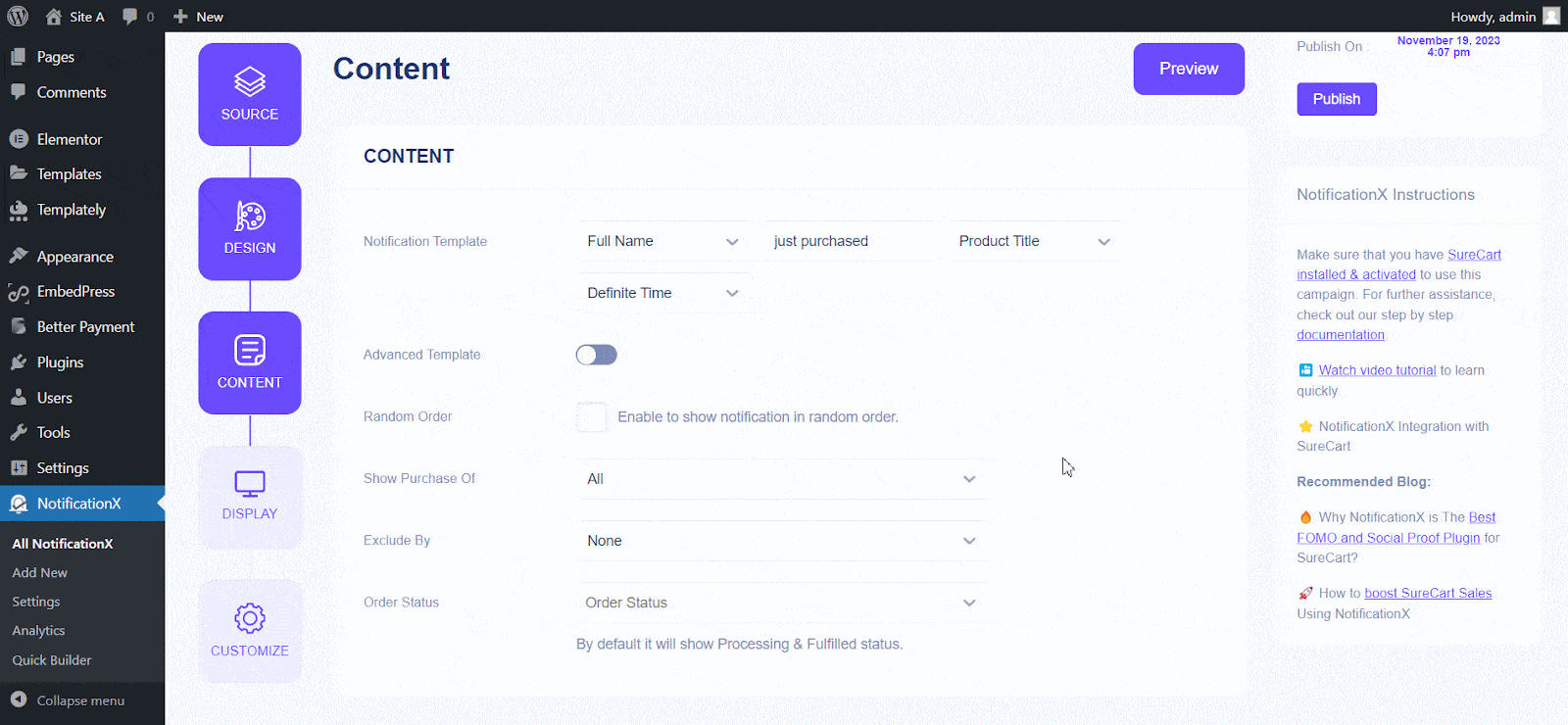Open the boost SureCart Sales link

(1428, 593)
